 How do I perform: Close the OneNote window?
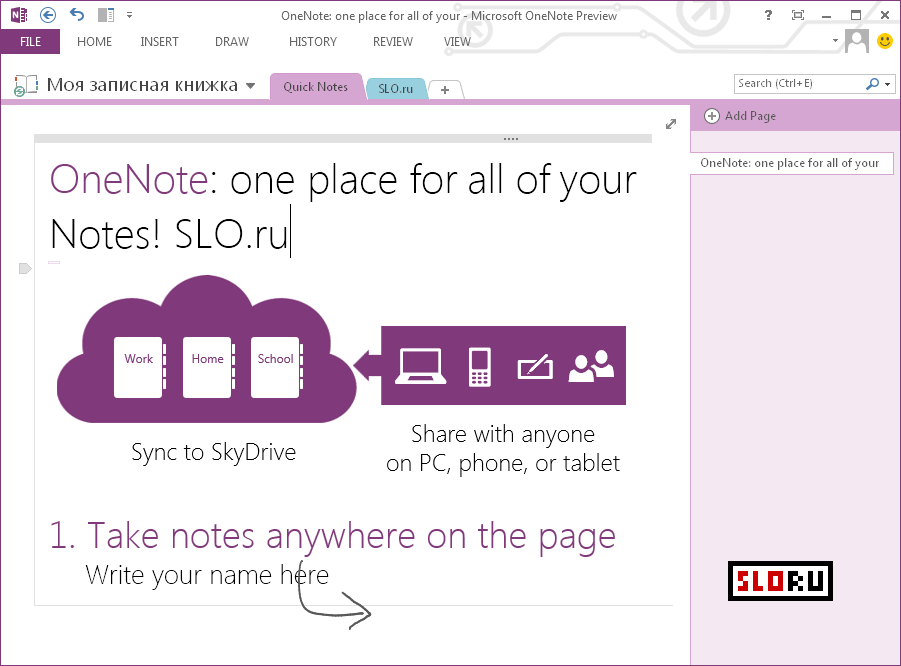click(885, 15)
